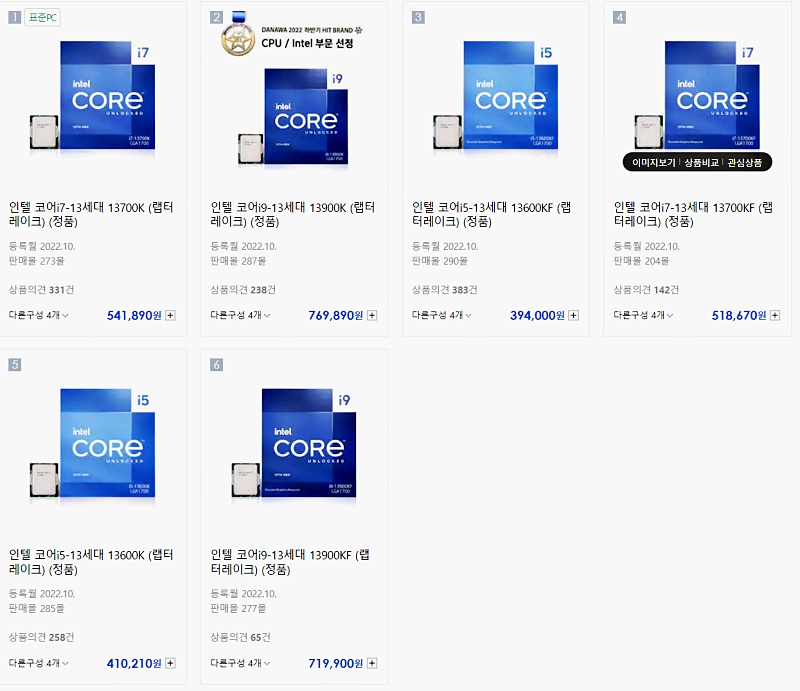Open 다른구성 4개 dropdown for i9 13900KF
The width and height of the screenshot is (800, 691).
240,663
